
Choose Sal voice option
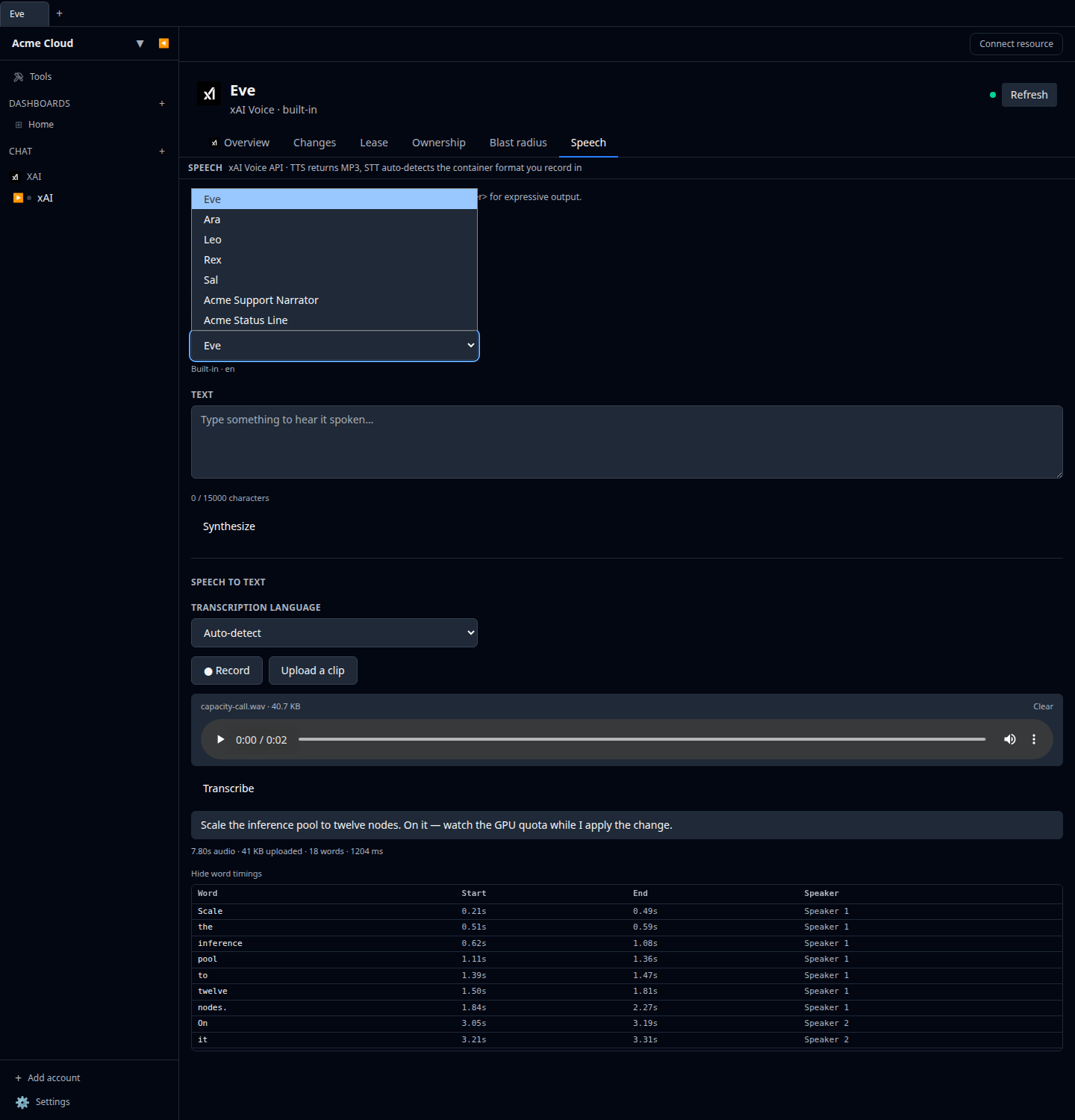coord(334,280)
